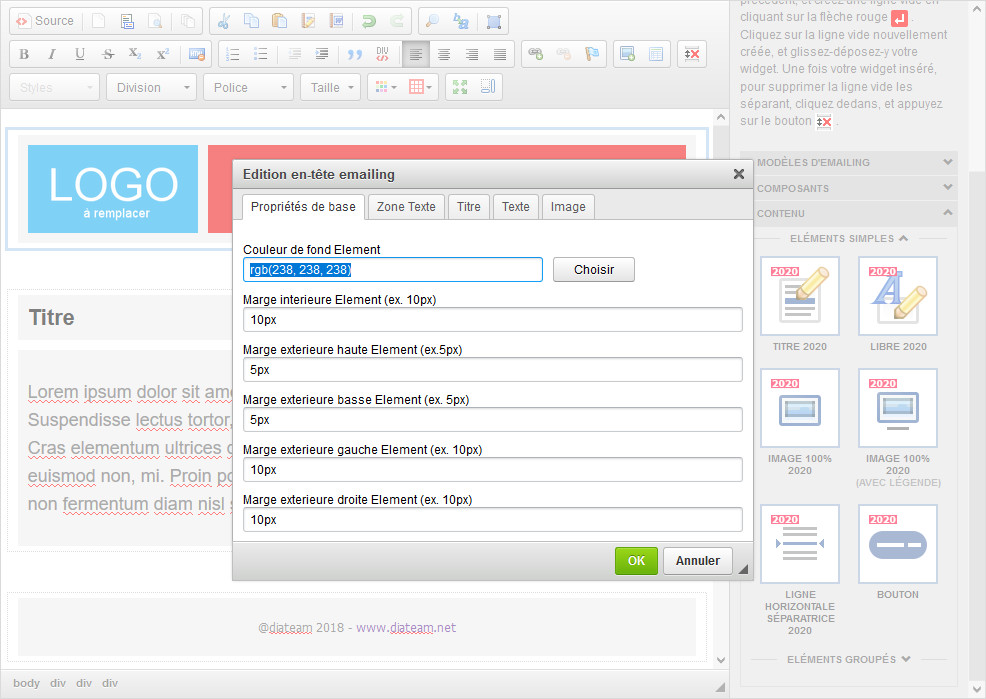Screen dimensions: 986x699
Task: Center-align the text
Action: pos(444,54)
